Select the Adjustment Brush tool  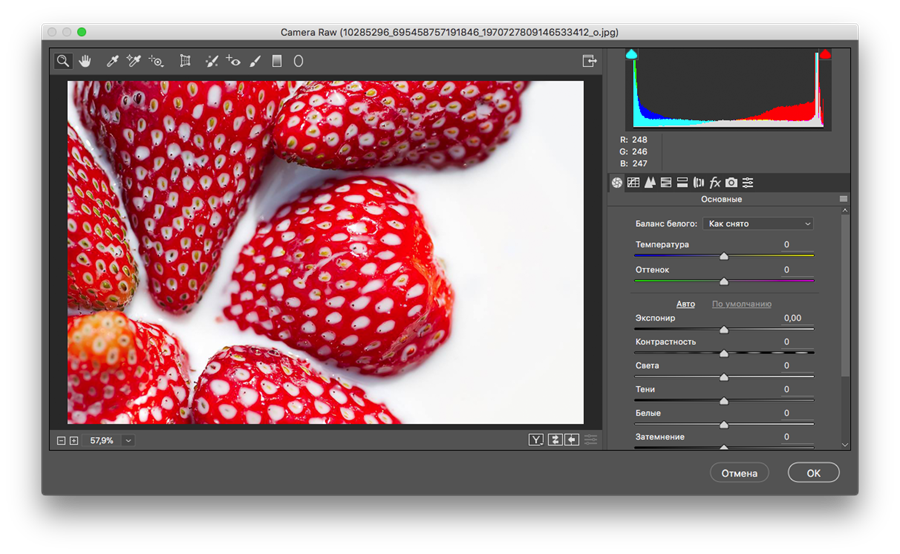click(x=255, y=61)
